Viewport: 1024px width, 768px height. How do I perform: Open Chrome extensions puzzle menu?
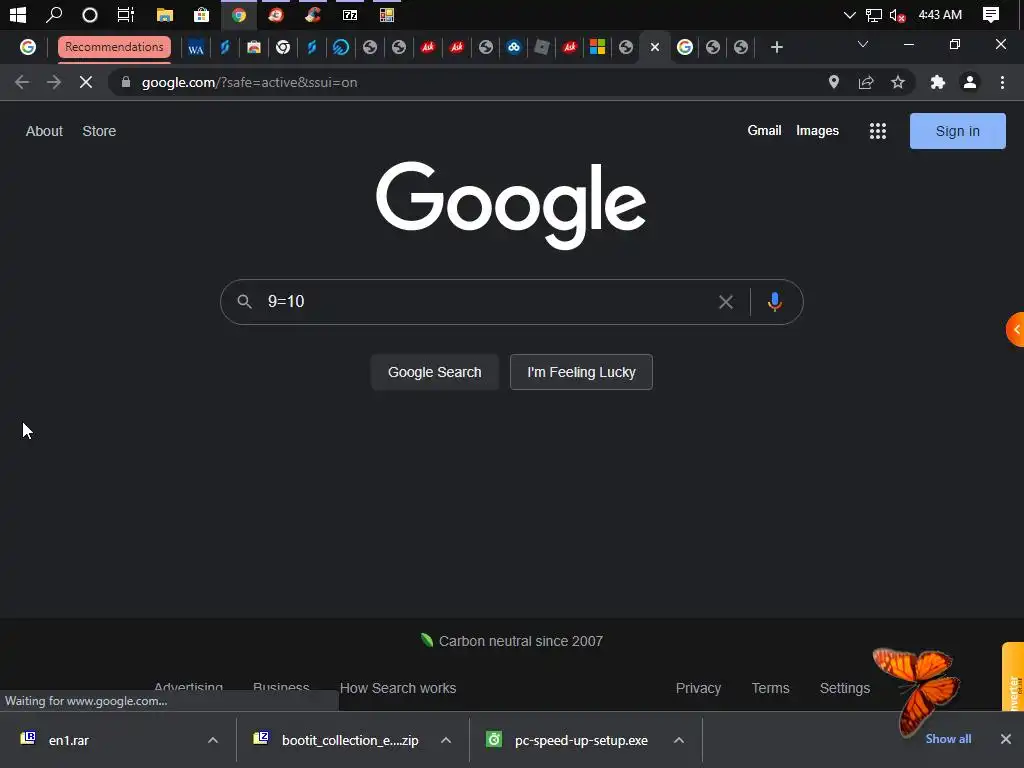tap(938, 82)
